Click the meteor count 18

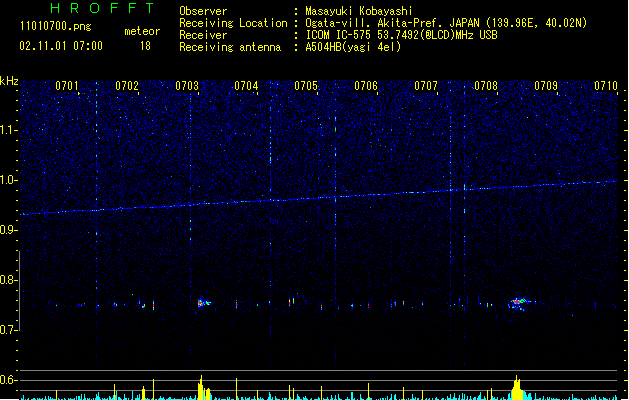145,46
